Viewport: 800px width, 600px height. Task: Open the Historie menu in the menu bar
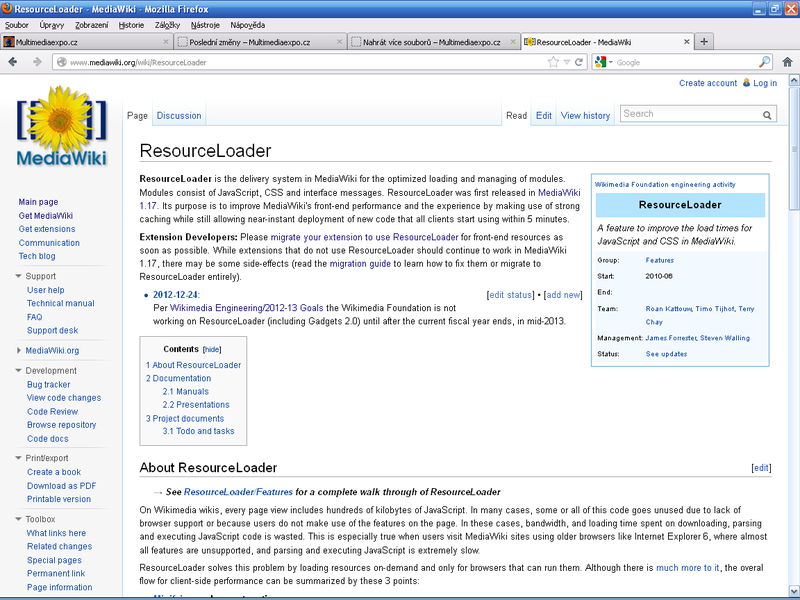click(131, 24)
